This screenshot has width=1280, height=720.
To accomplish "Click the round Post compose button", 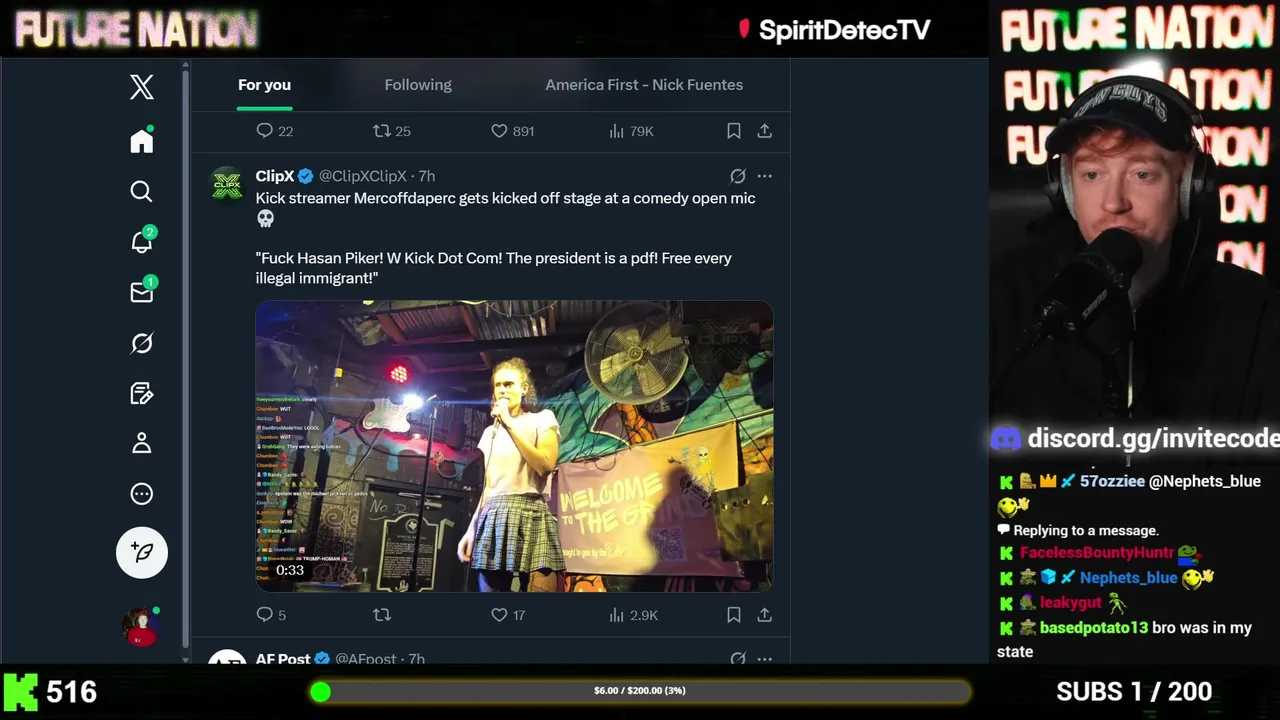I will point(142,552).
